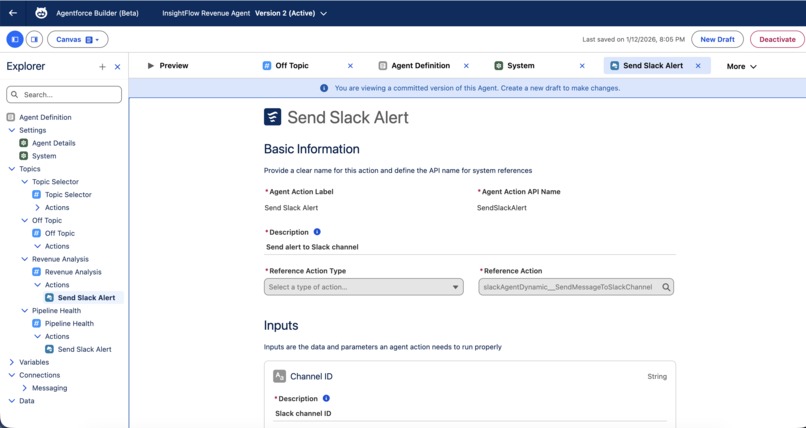The image size is (806, 428).
Task: Click the Deactivate button
Action: [x=777, y=40]
